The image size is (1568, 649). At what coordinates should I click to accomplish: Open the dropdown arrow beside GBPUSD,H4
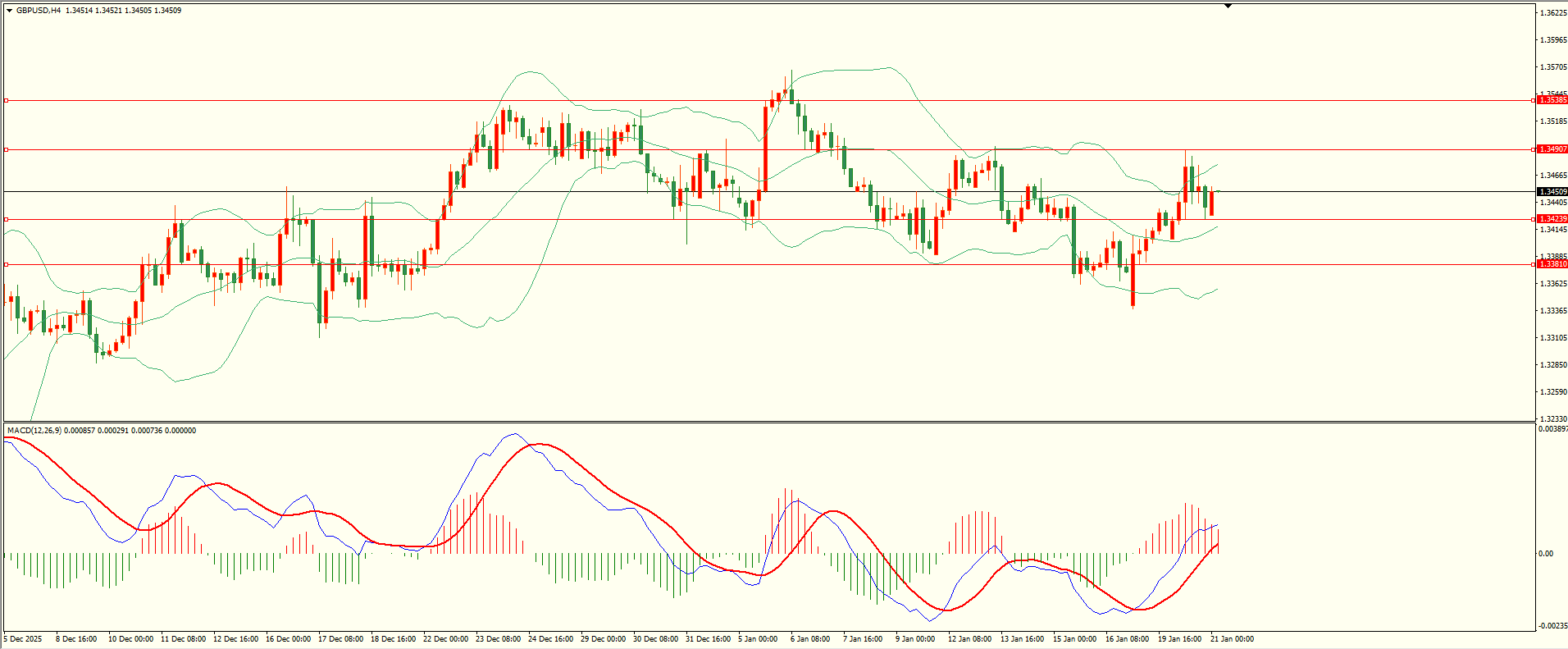tap(9, 11)
